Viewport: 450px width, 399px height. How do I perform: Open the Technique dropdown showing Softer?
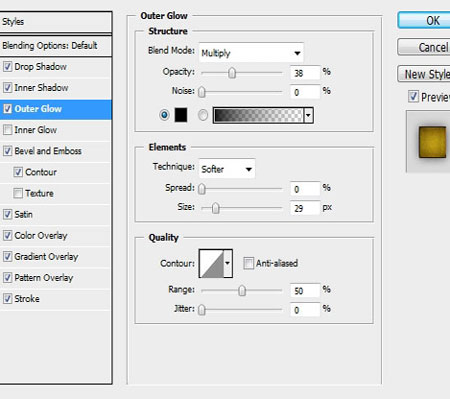point(227,169)
